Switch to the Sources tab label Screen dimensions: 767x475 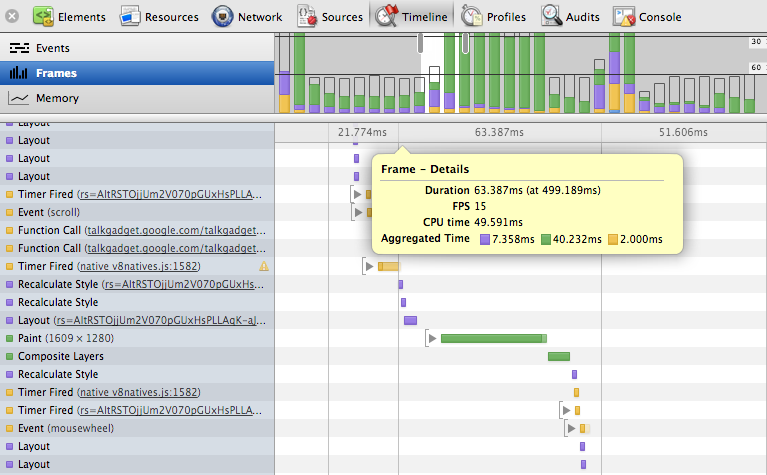coord(342,17)
